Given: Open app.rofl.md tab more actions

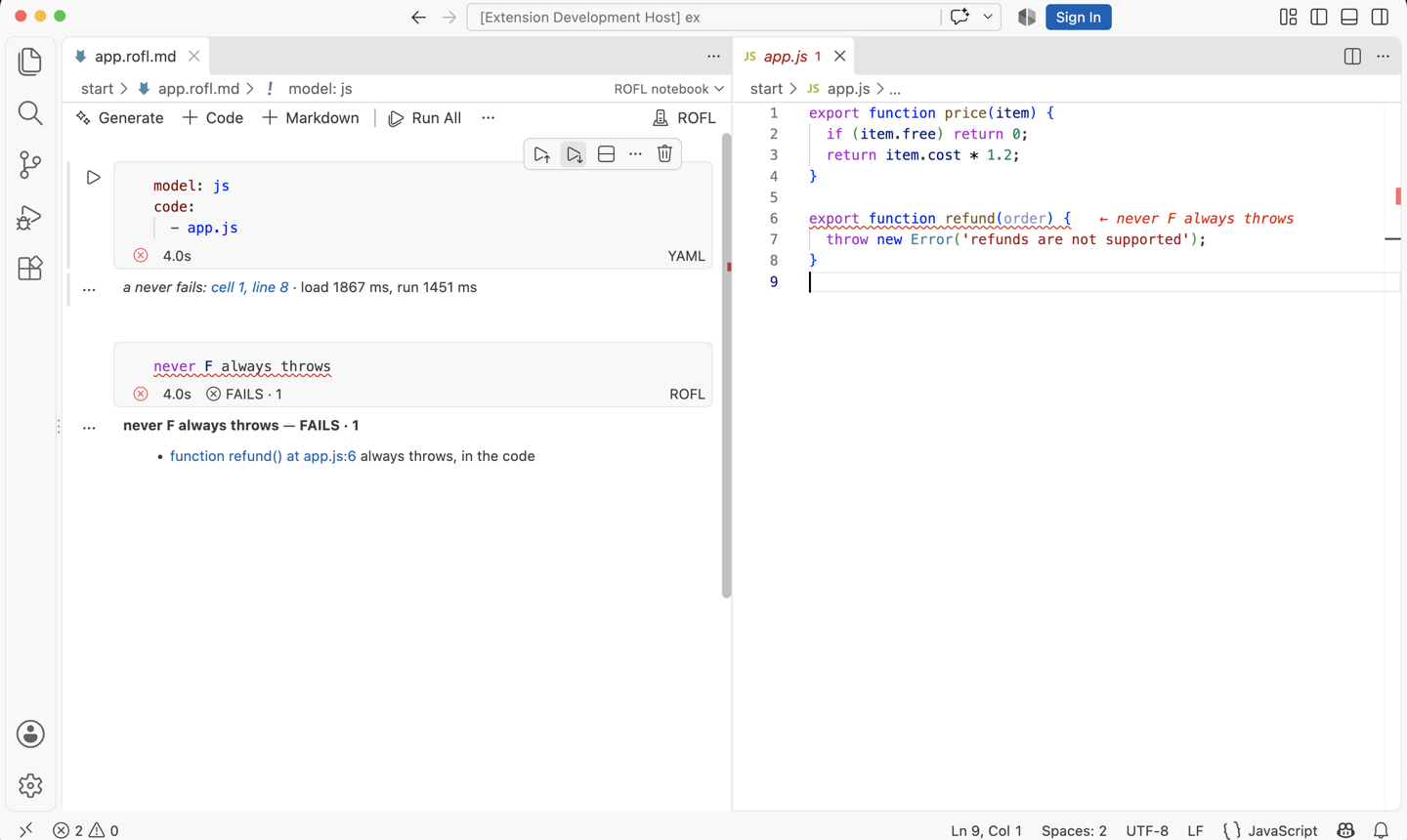Looking at the screenshot, I should 714,57.
